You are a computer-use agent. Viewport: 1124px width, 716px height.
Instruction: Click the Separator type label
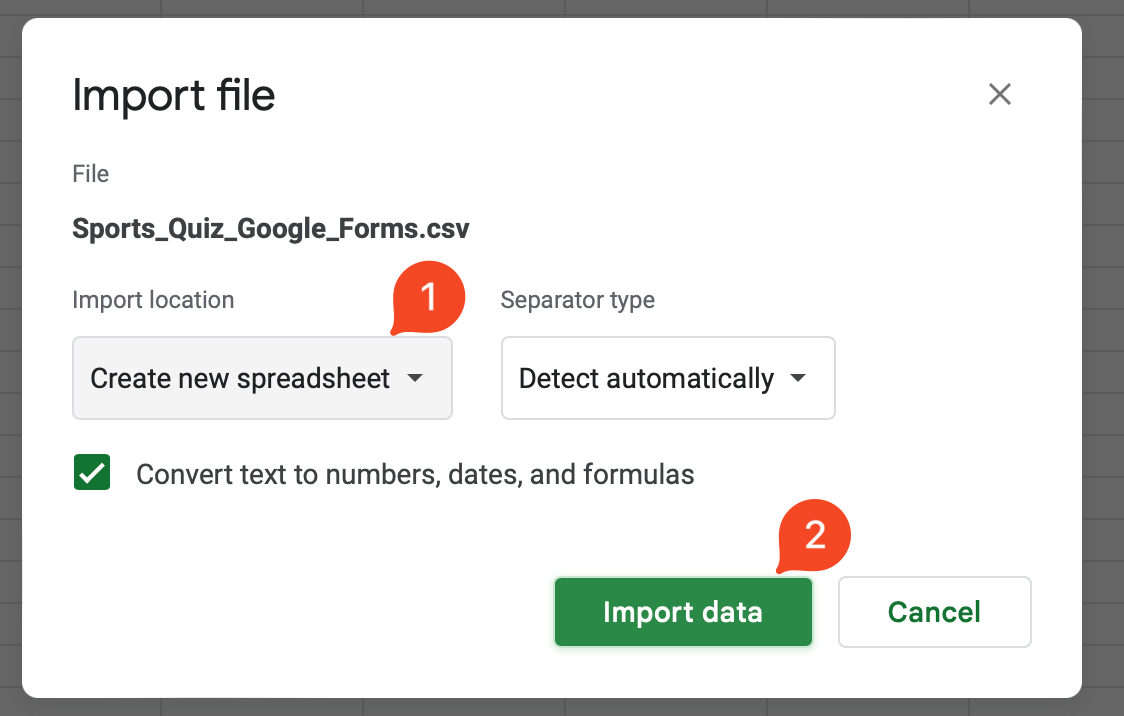point(578,300)
